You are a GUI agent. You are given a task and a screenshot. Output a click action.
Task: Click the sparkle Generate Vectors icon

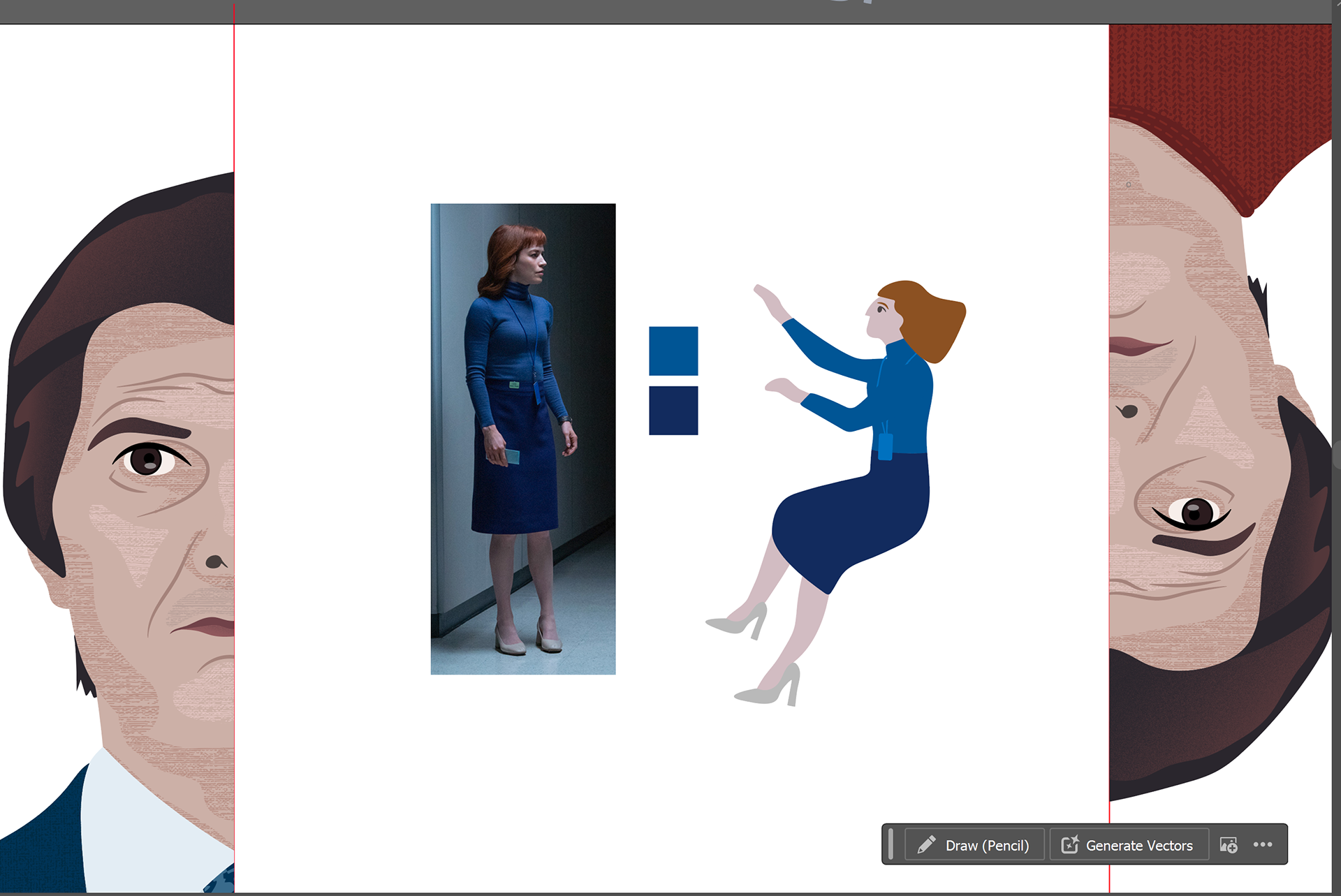1070,845
